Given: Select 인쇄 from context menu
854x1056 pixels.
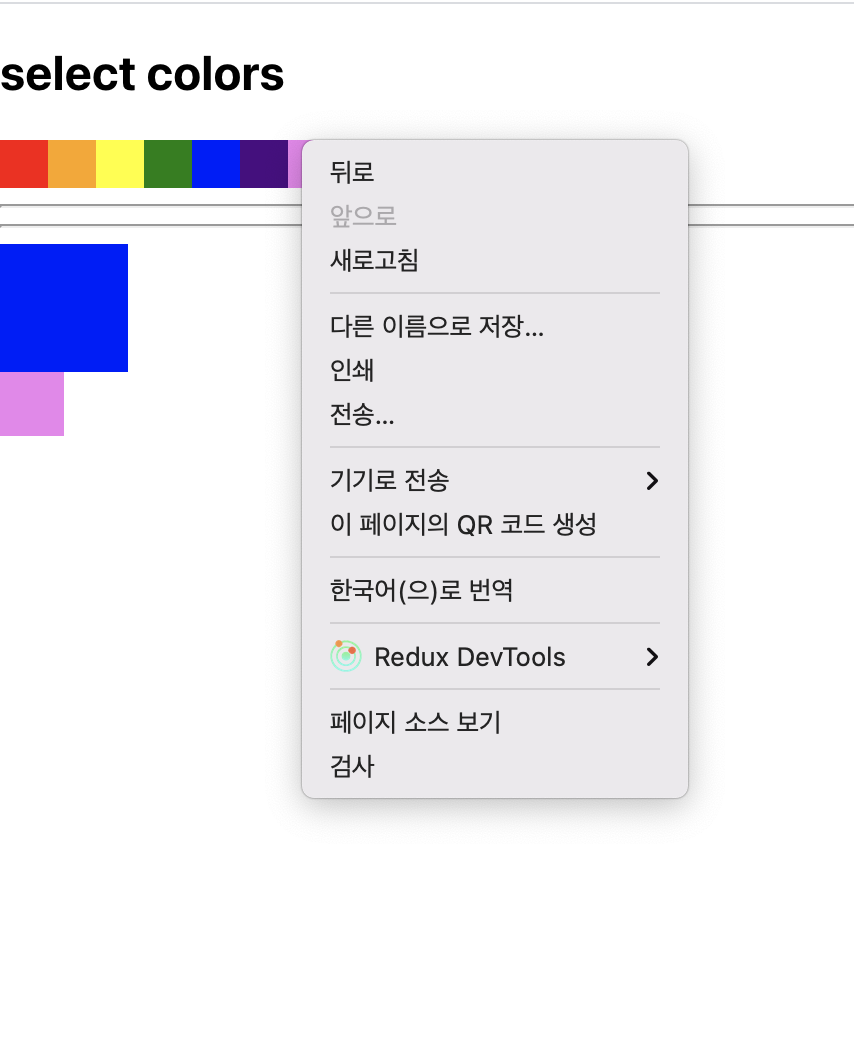Looking at the screenshot, I should pos(494,370).
